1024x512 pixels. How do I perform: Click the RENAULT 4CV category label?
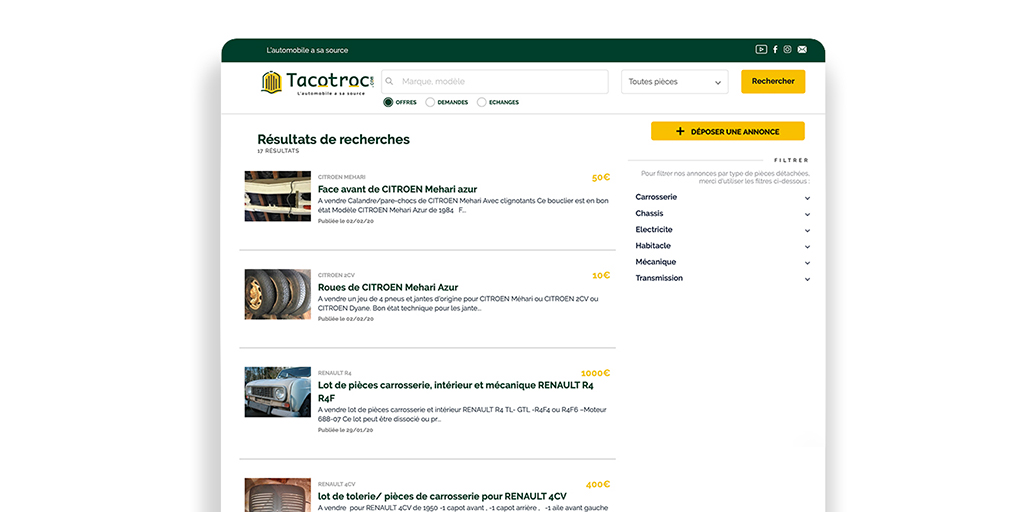click(336, 485)
